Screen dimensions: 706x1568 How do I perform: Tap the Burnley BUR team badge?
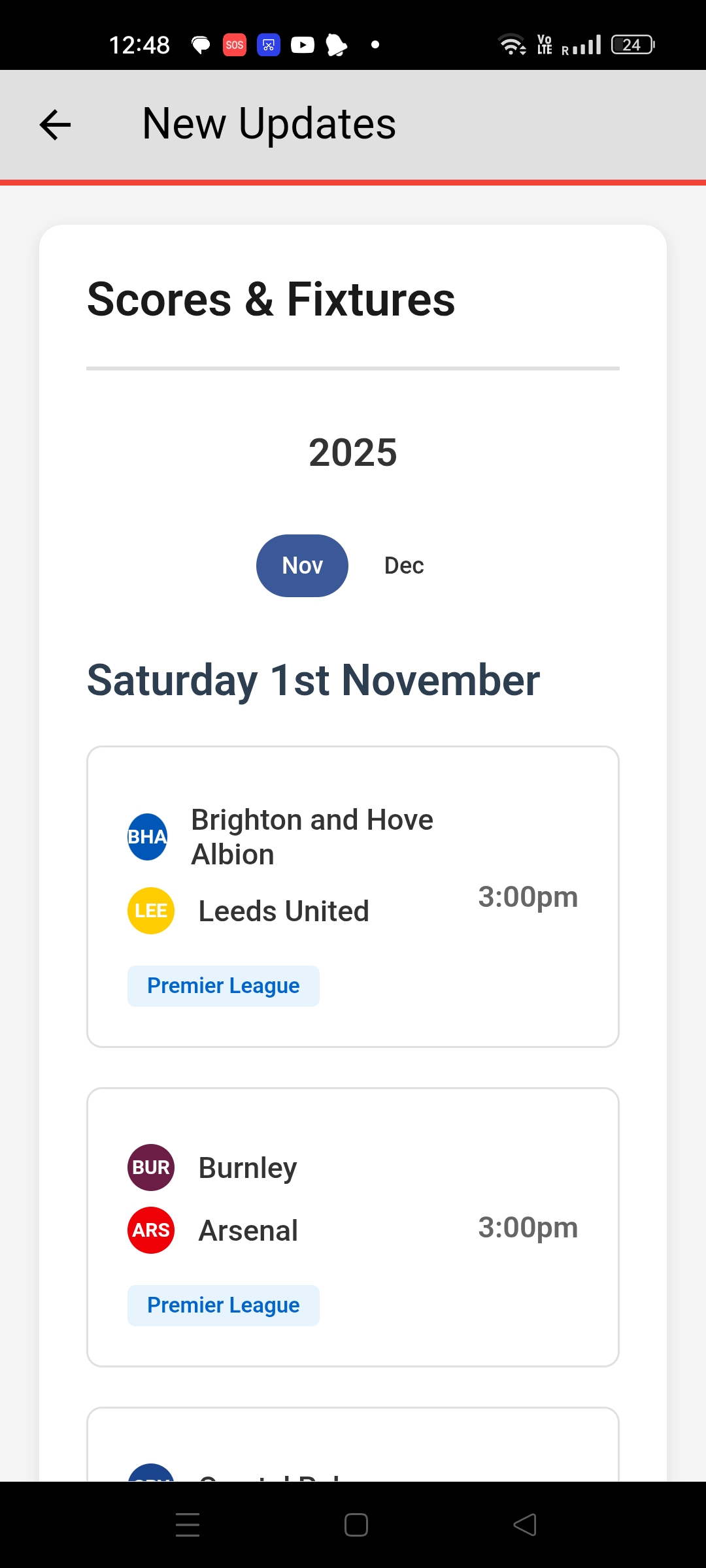pyautogui.click(x=151, y=1168)
